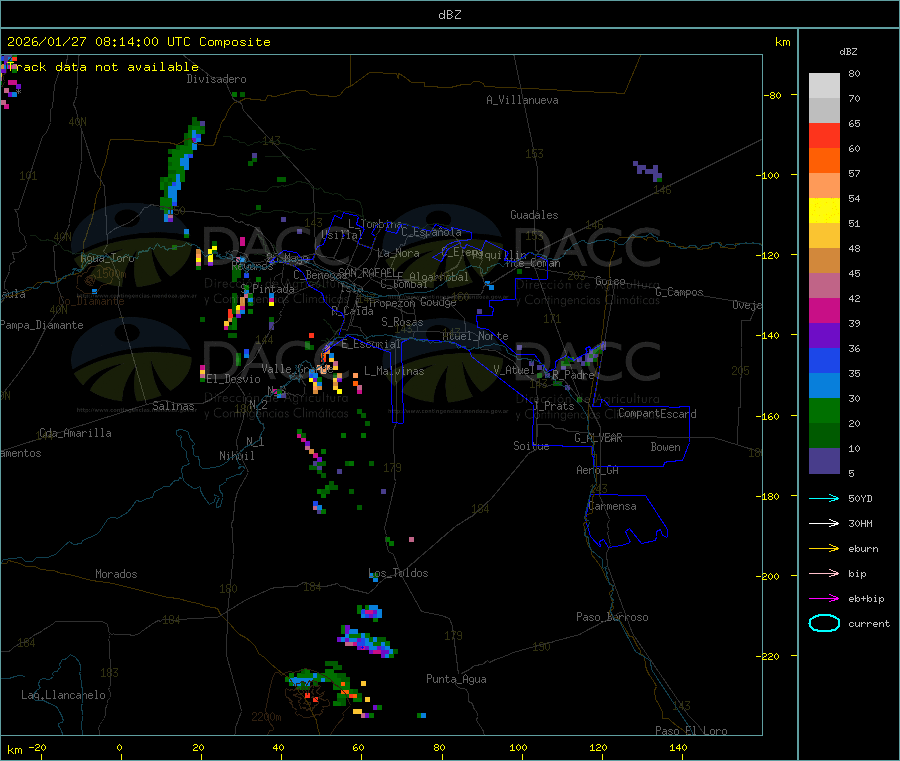Click the SAN_RAFAEL label on the map
Image resolution: width=900 pixels, height=761 pixels.
click(x=366, y=272)
